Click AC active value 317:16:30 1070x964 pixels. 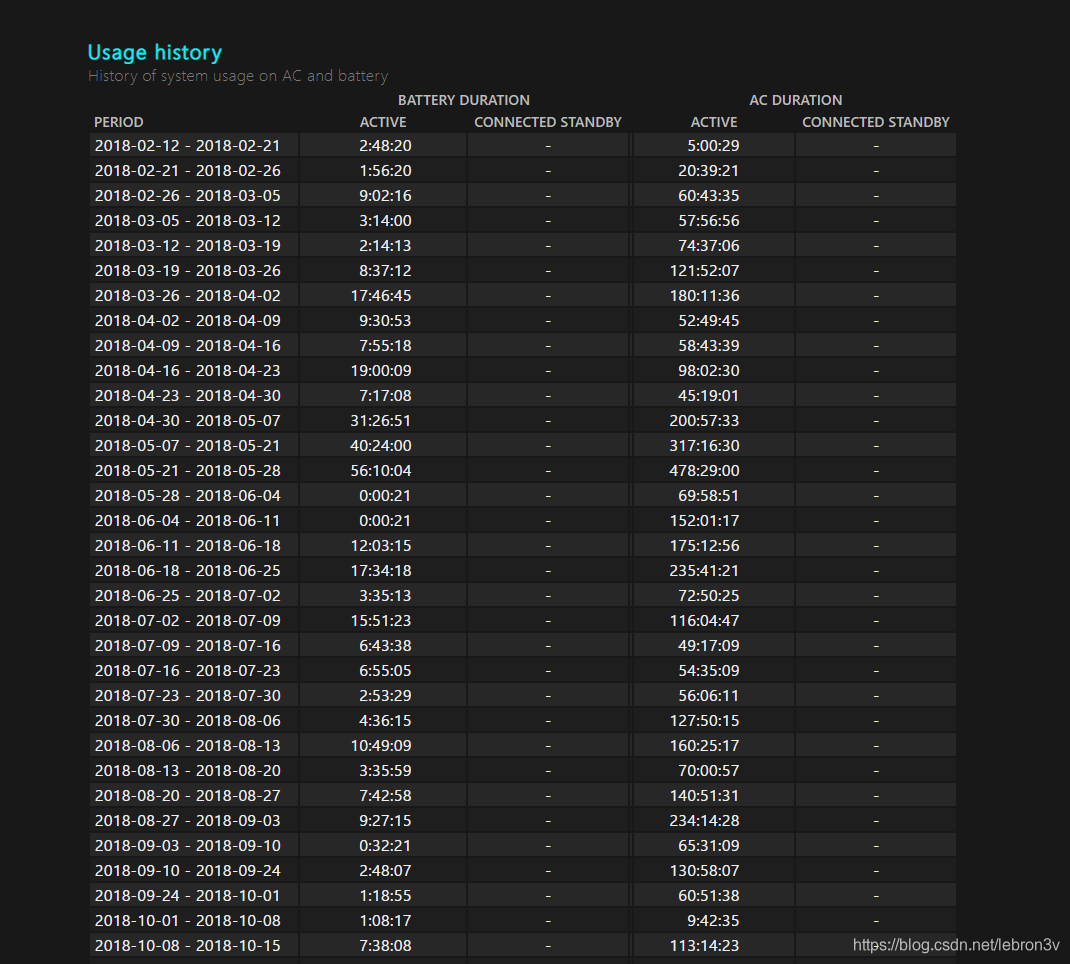coord(704,446)
